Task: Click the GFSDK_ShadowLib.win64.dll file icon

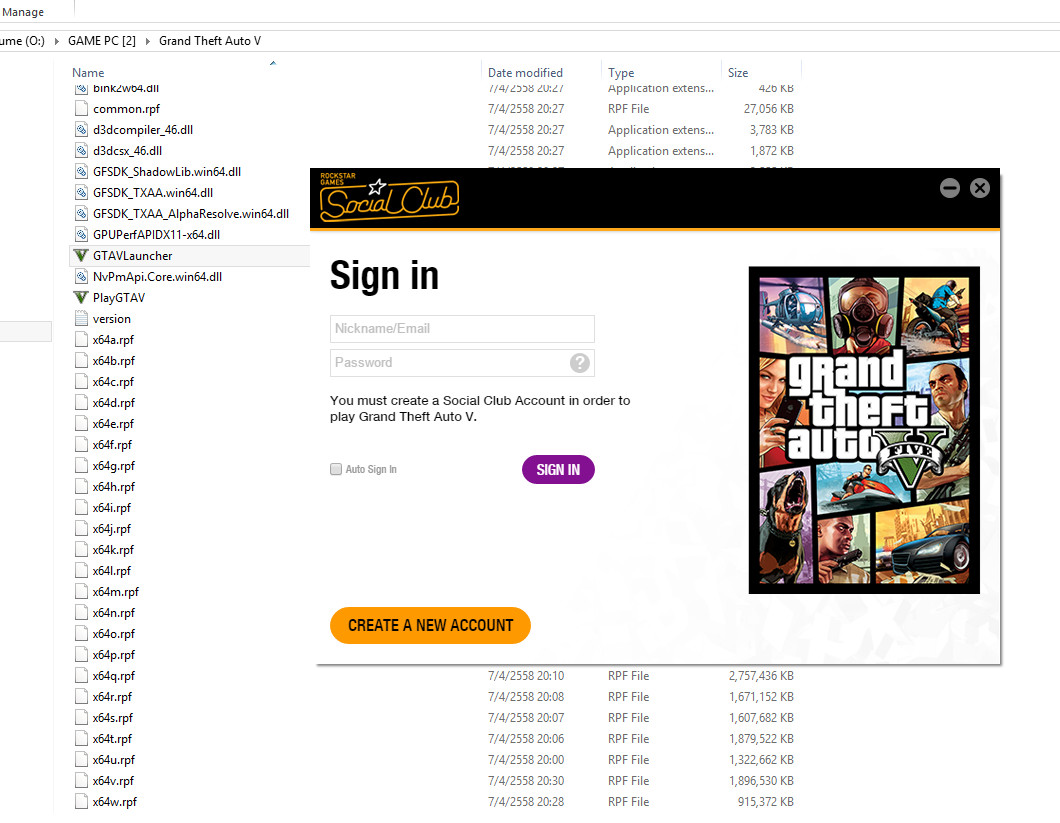Action: coord(81,172)
